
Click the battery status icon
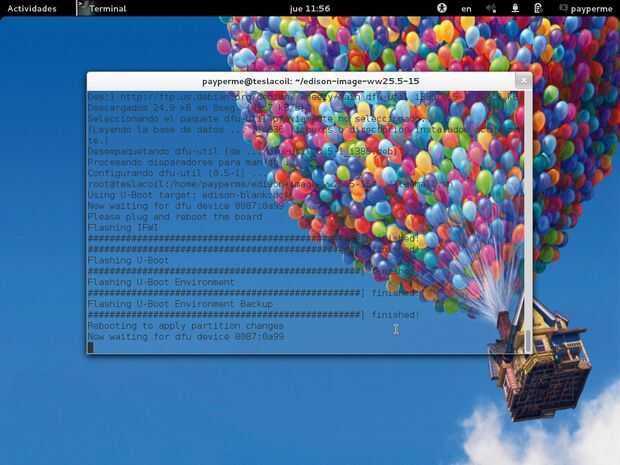[538, 8]
